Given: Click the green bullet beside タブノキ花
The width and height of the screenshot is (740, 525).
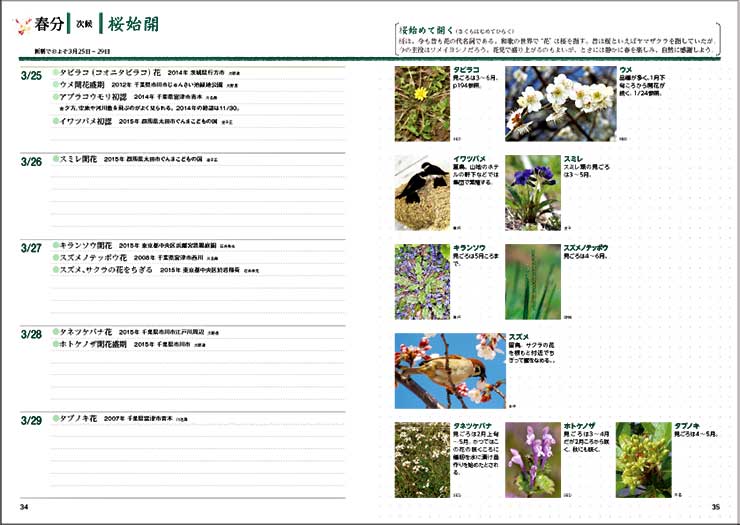Looking at the screenshot, I should pos(56,418).
